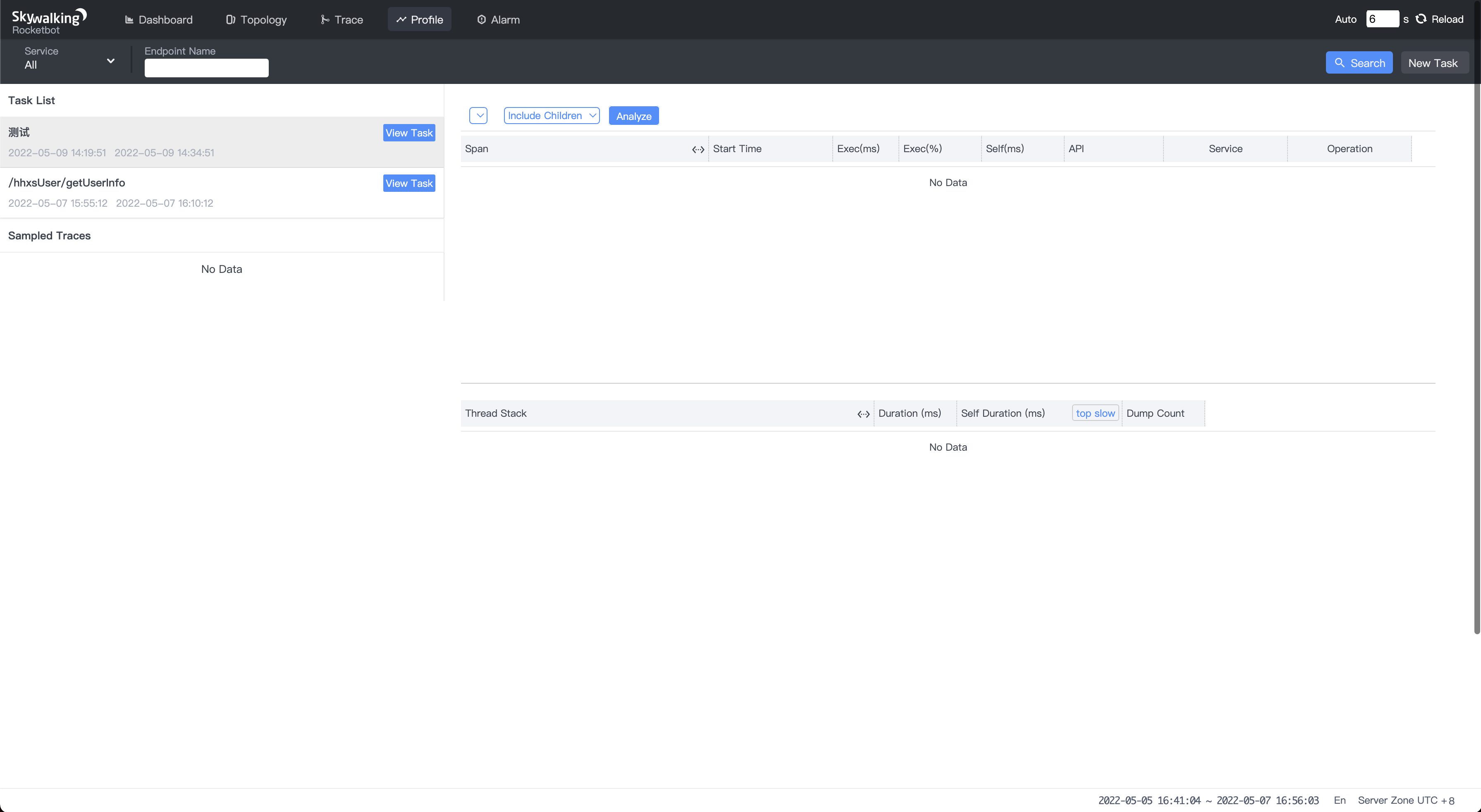
Task: Open the dropdown left of Include Children
Action: pyautogui.click(x=478, y=115)
